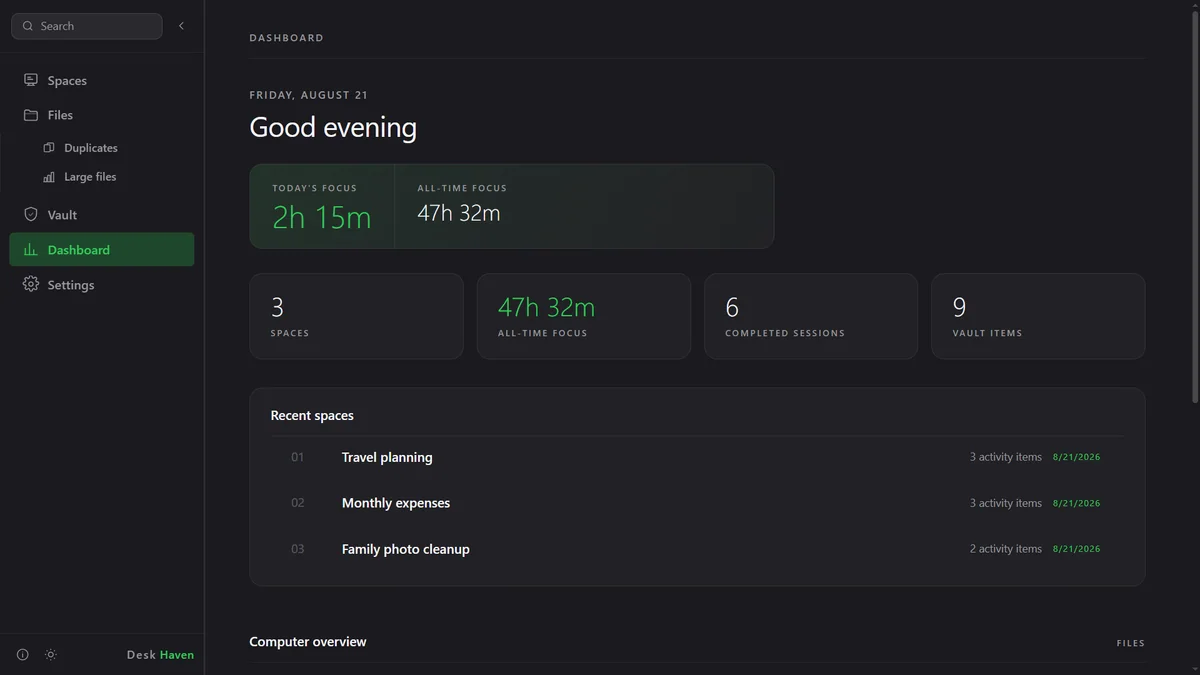Click the Today's Focus 2h 15m value

tap(321, 217)
